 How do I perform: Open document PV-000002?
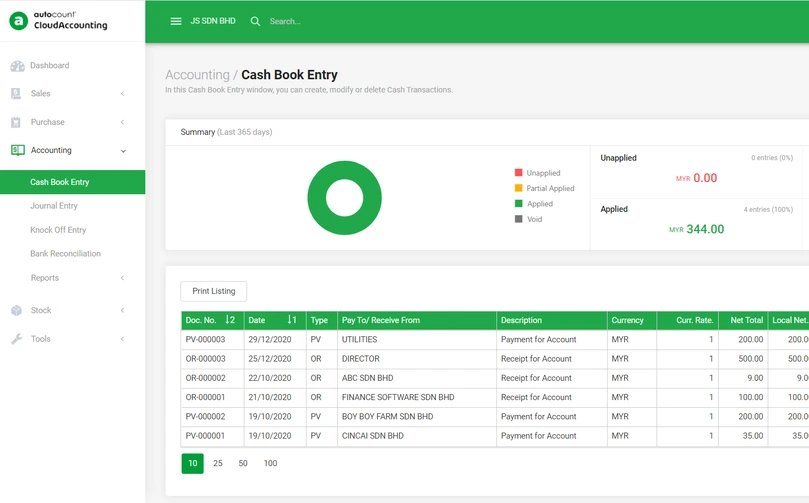205,416
